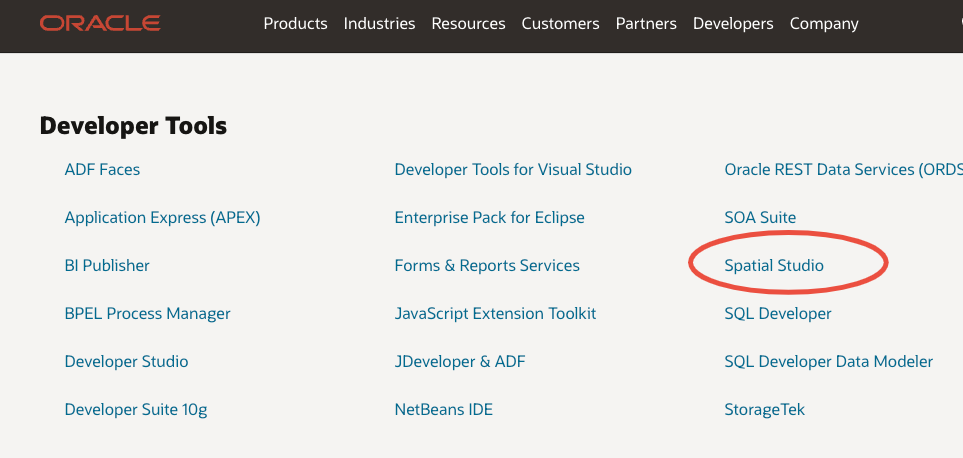The height and width of the screenshot is (458, 963).
Task: Open the ADF Faces link
Action: coord(102,170)
